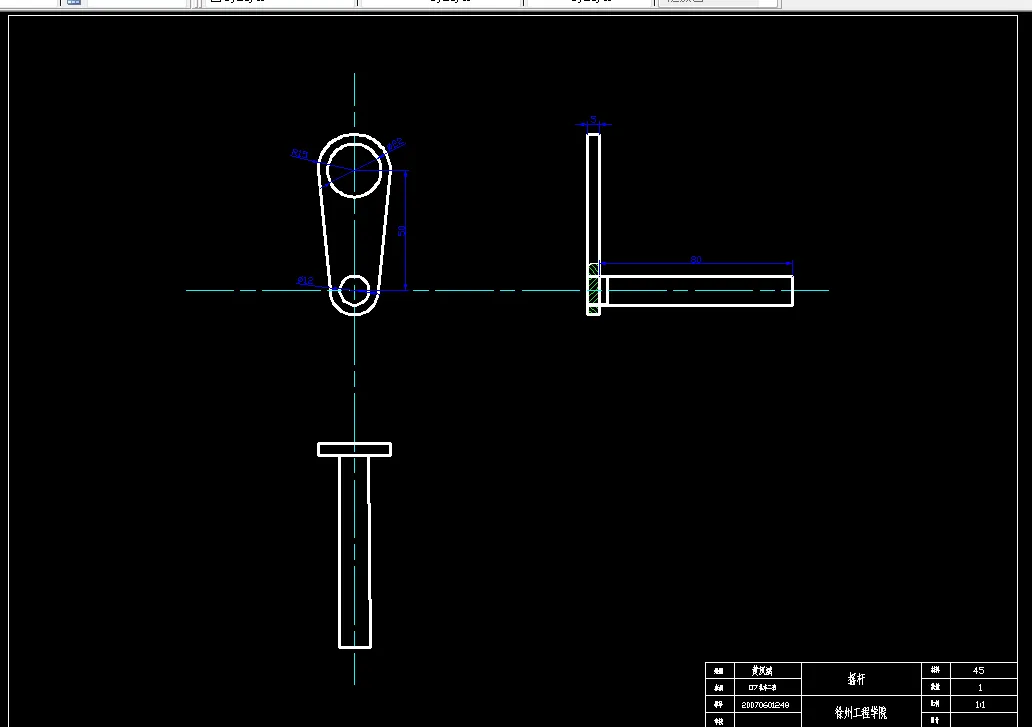The image size is (1032, 727).
Task: Select the Ø12 diameter dimension label
Action: pos(305,280)
